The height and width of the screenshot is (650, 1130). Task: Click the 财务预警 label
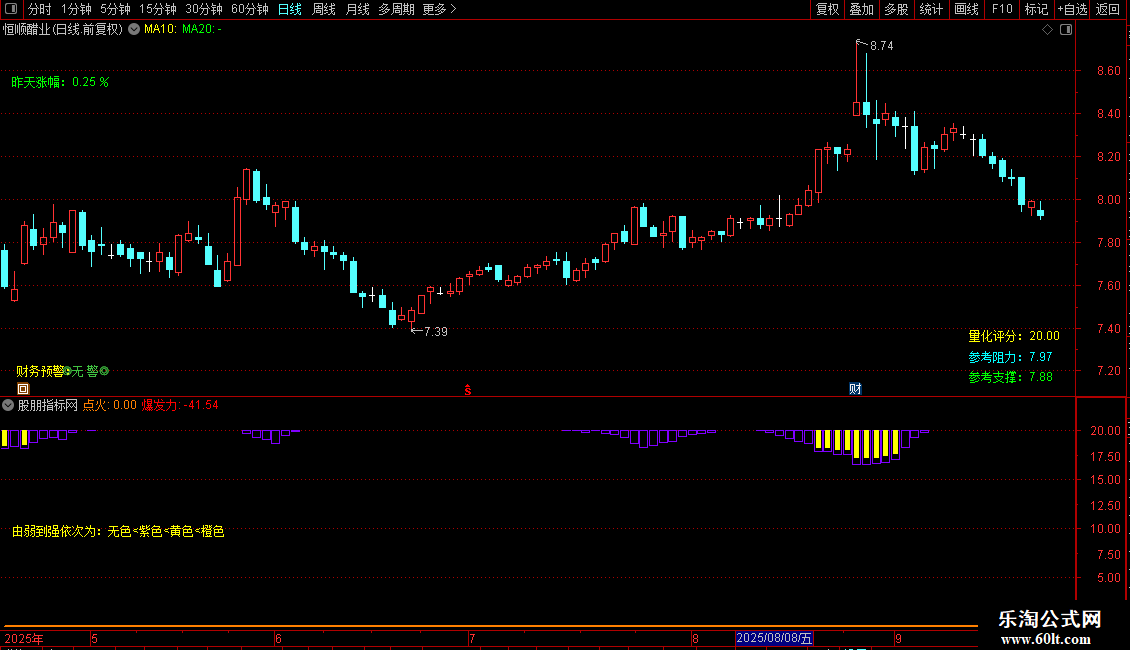[x=40, y=371]
